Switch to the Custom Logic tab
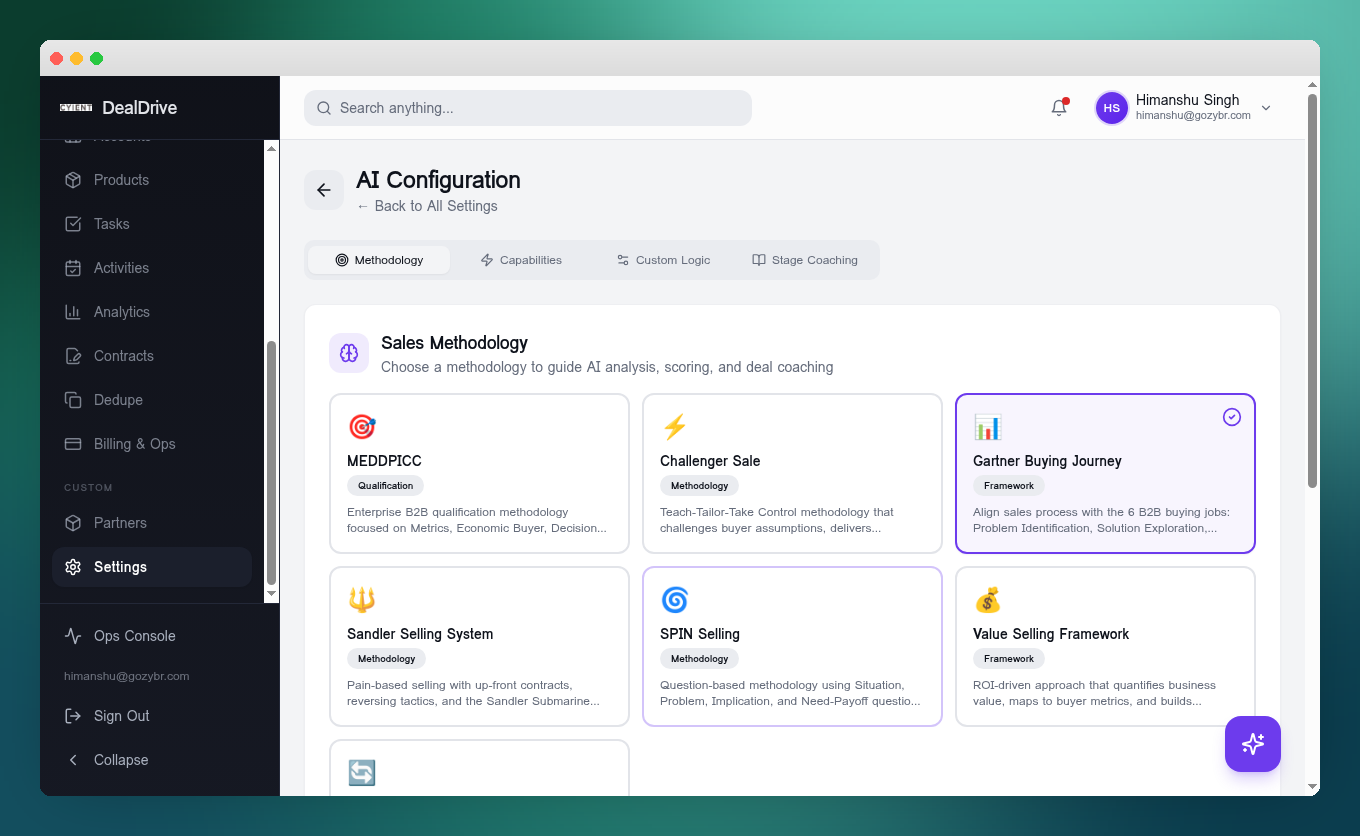 click(x=663, y=260)
